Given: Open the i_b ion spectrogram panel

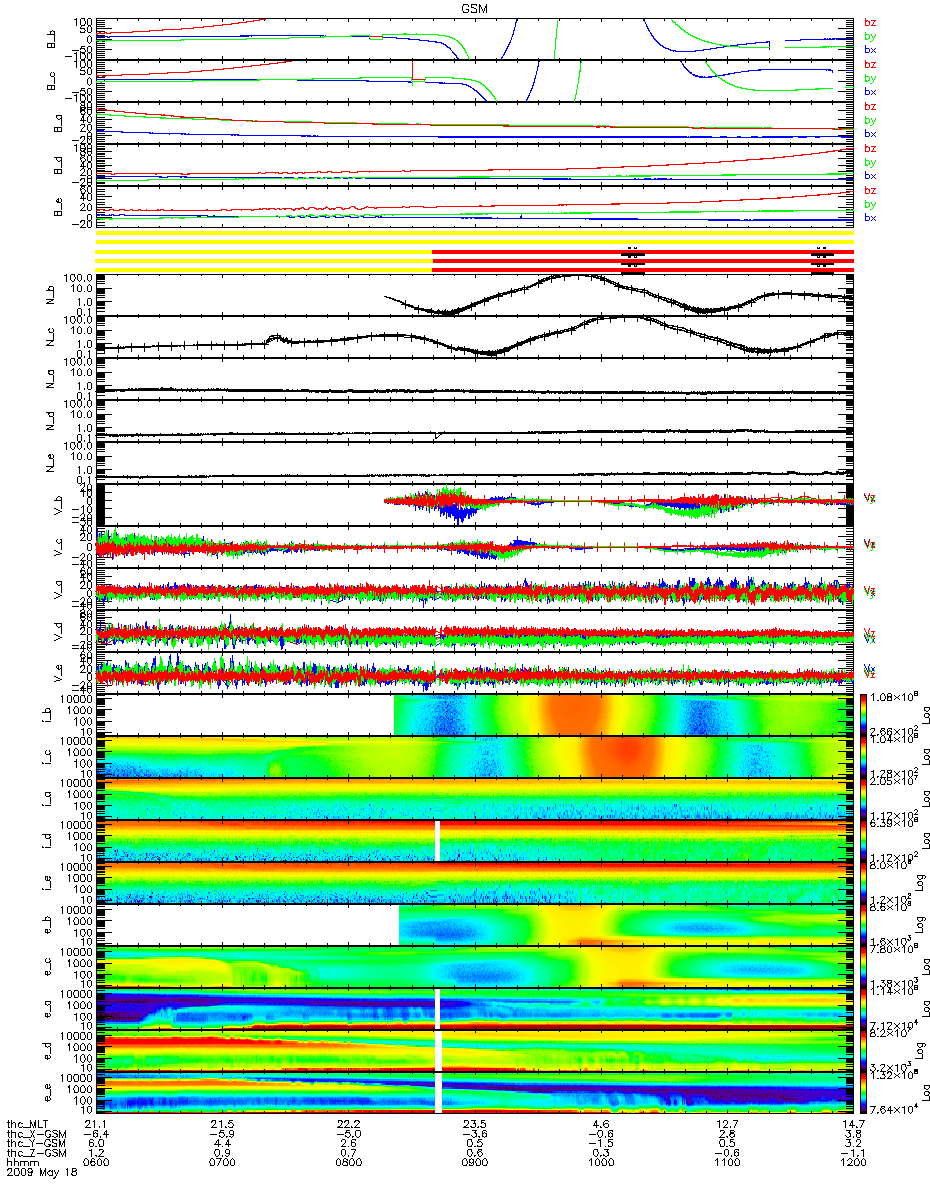Looking at the screenshot, I should click(474, 714).
